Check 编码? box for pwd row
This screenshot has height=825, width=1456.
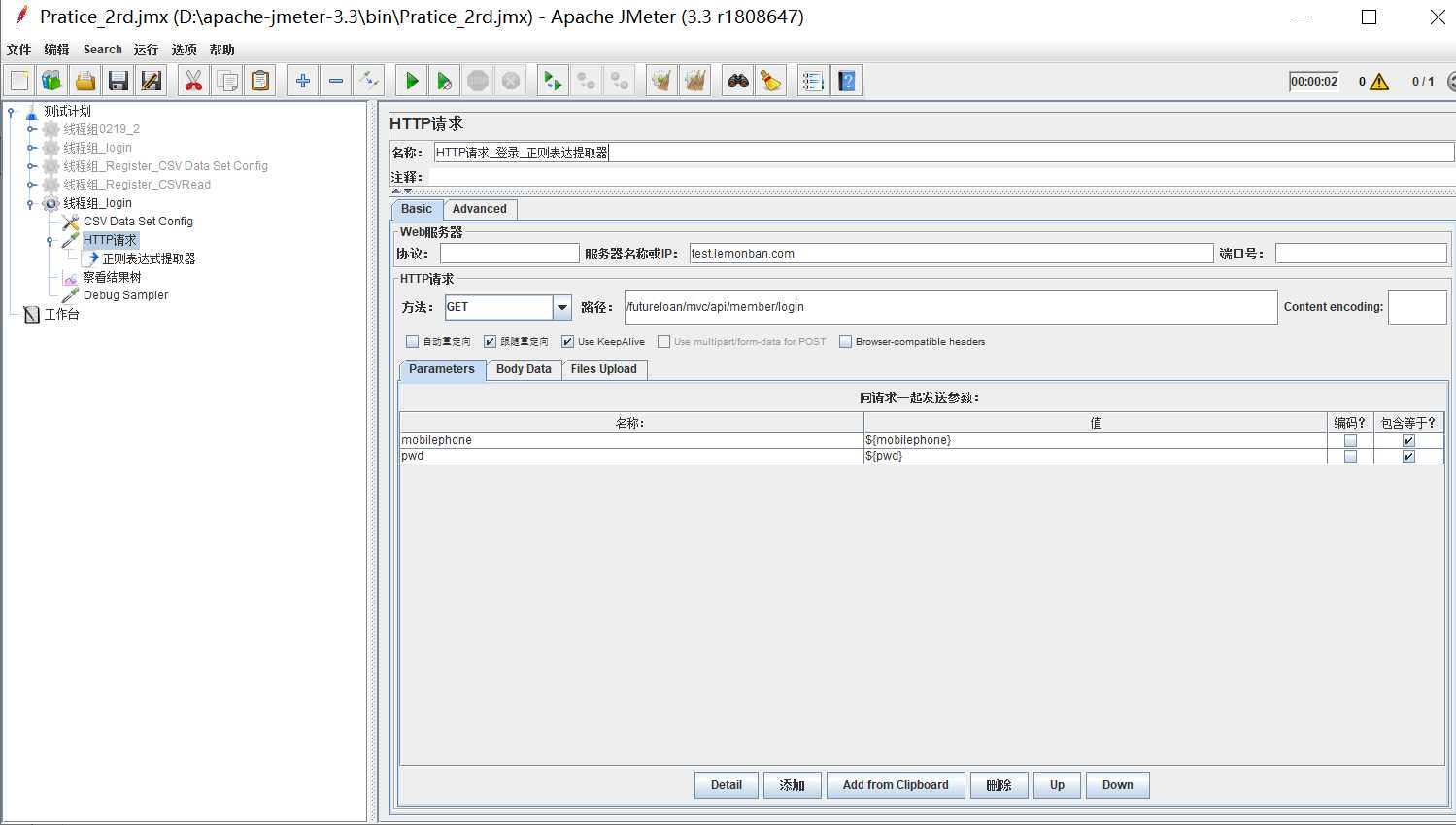pyautogui.click(x=1350, y=457)
